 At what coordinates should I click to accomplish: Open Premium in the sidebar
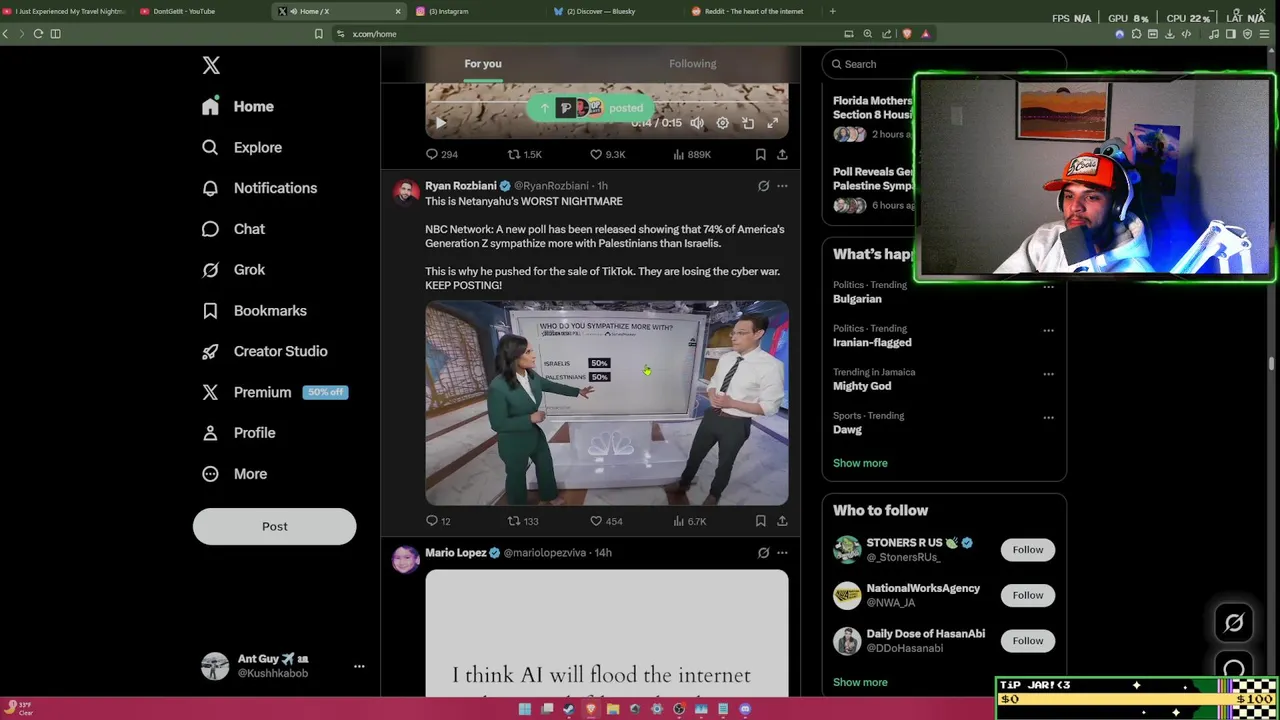click(273, 392)
